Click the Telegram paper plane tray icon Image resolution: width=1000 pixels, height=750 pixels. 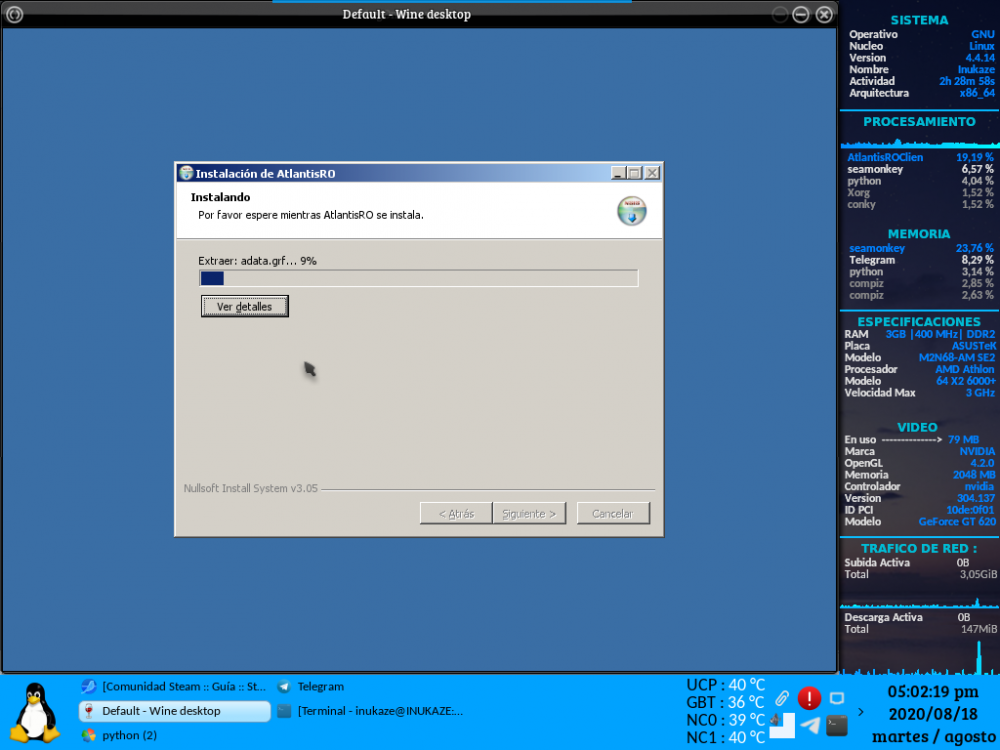(810, 725)
